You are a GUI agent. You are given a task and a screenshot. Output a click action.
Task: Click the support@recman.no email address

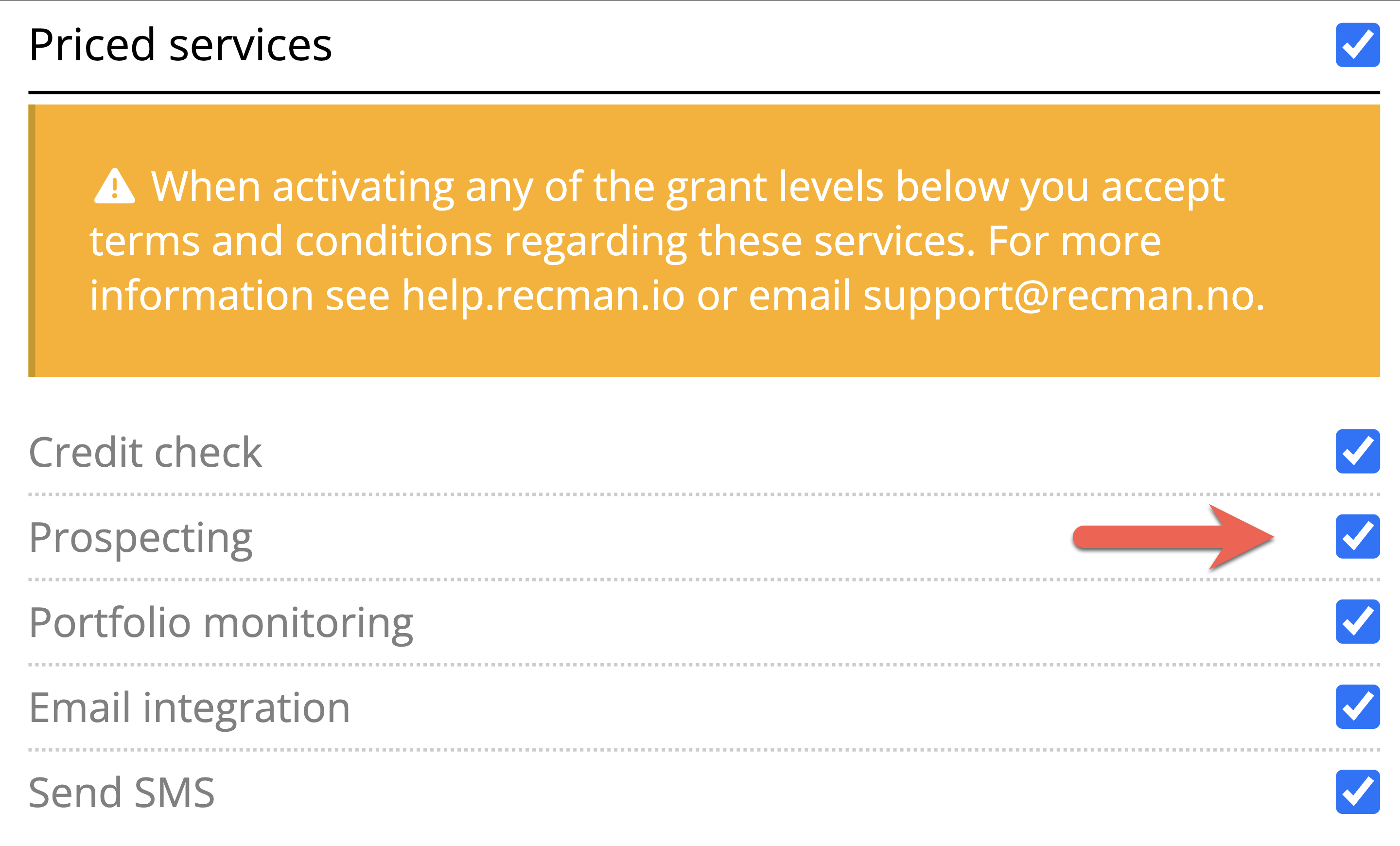[1063, 296]
